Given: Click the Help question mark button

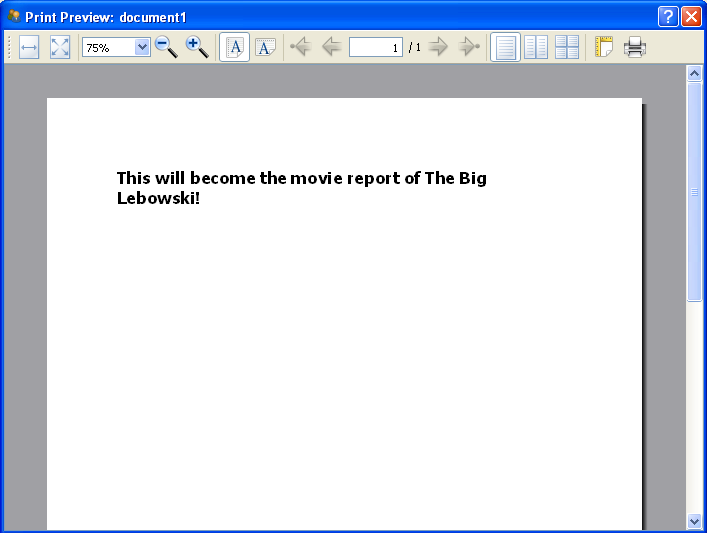Looking at the screenshot, I should tap(668, 17).
